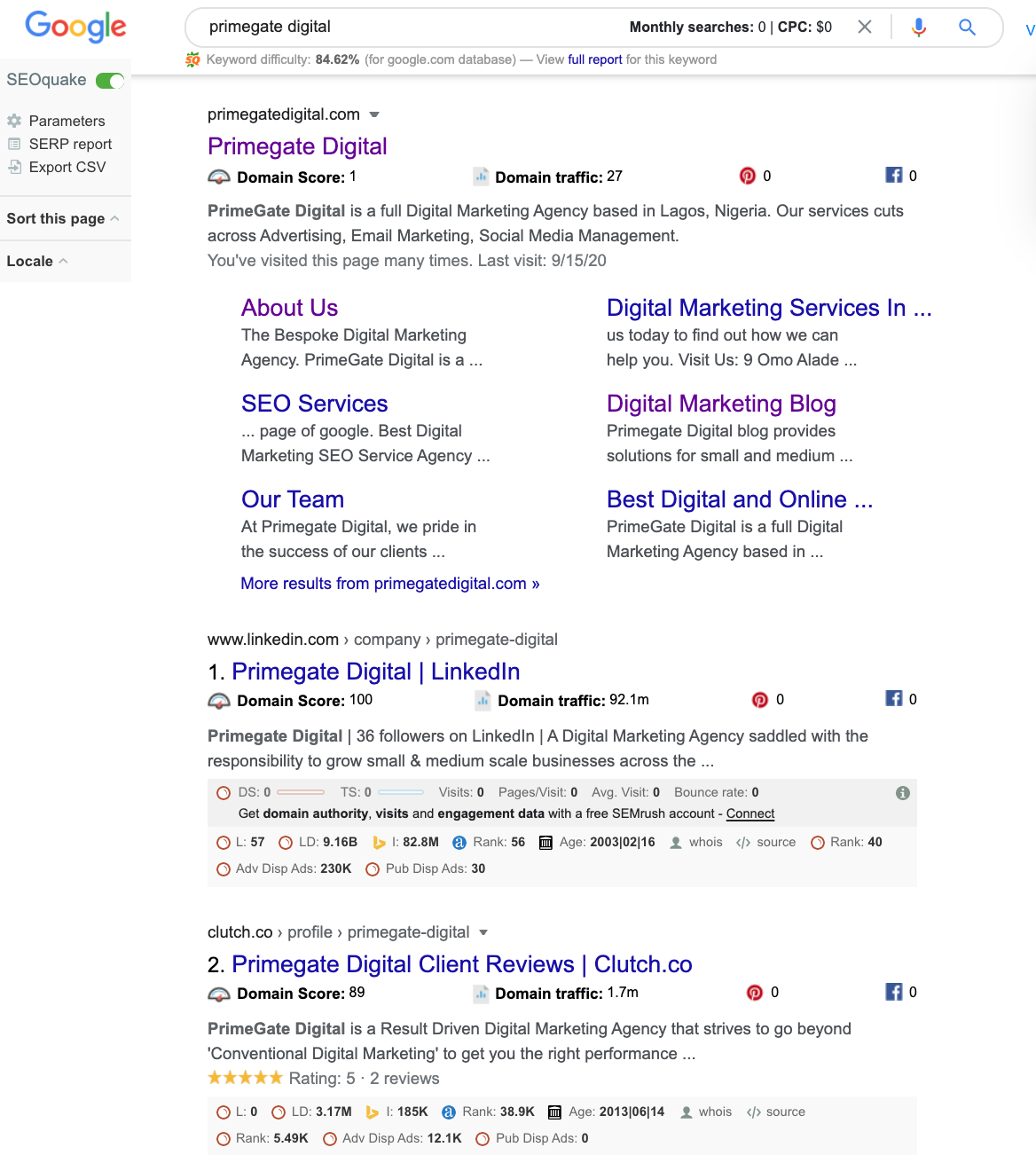Open Primegate Digital Client Reviews Clutch.co result
The width and height of the screenshot is (1036, 1155).
462,964
